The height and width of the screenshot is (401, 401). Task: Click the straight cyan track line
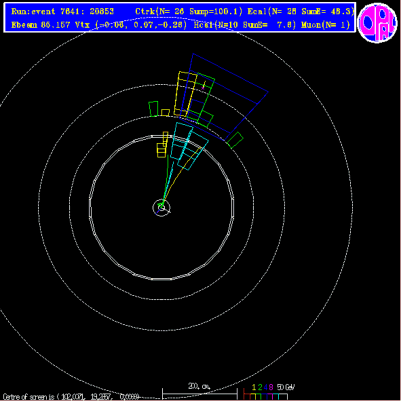pos(176,168)
